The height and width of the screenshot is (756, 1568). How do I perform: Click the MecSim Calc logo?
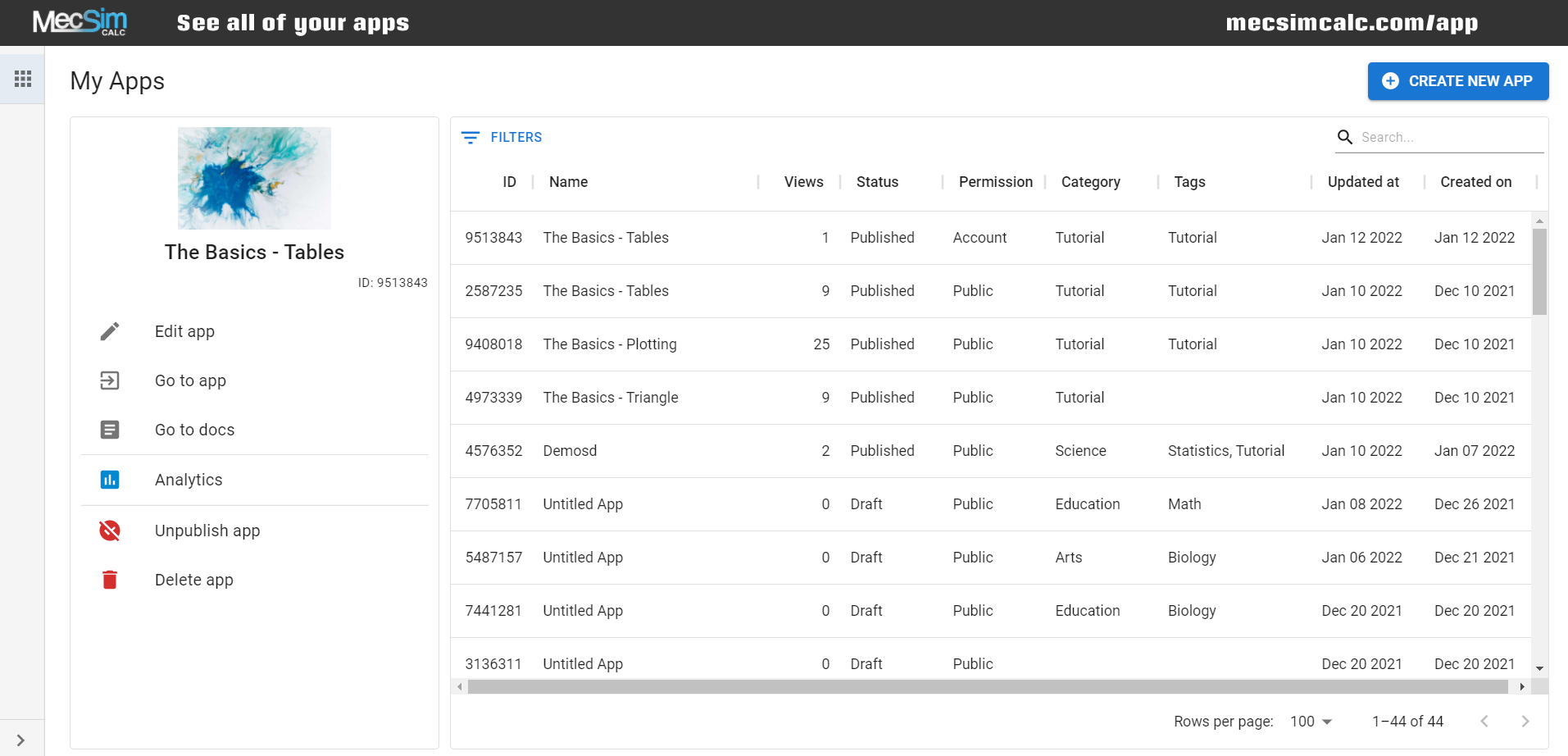click(80, 22)
